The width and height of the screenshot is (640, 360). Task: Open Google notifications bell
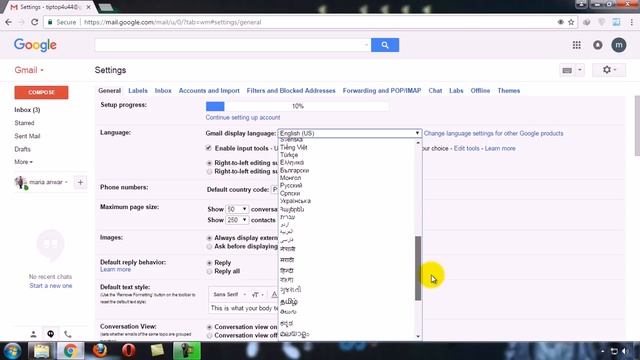pos(598,45)
